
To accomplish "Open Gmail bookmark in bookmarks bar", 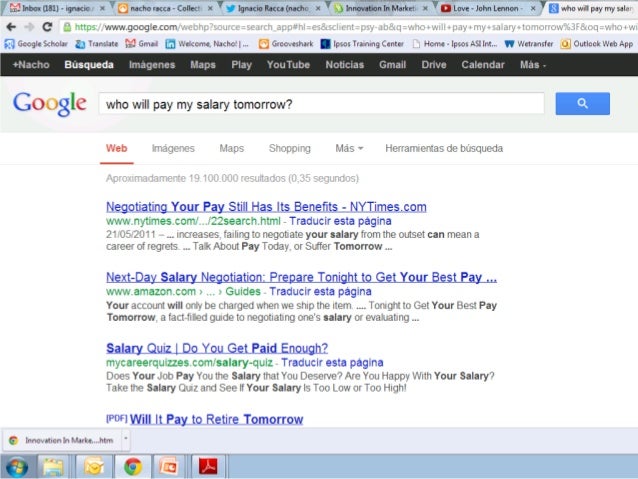I will point(142,44).
